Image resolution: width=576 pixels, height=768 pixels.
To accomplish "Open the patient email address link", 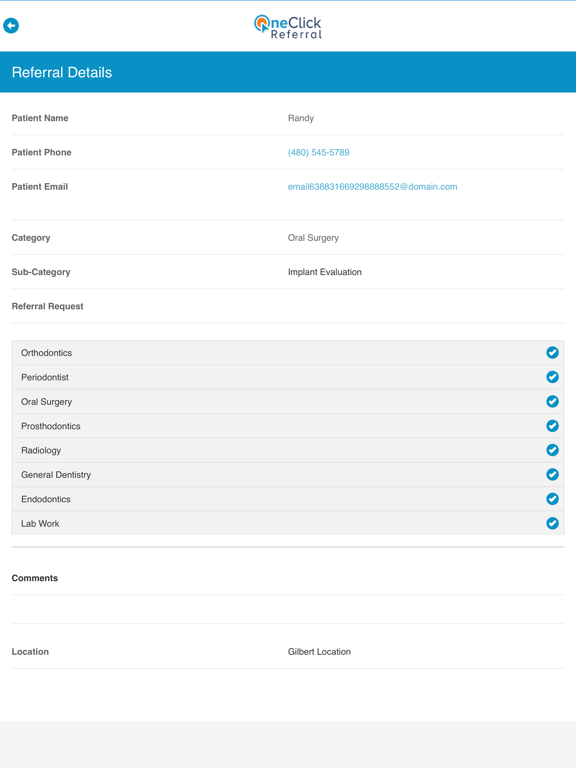I will coord(372,187).
